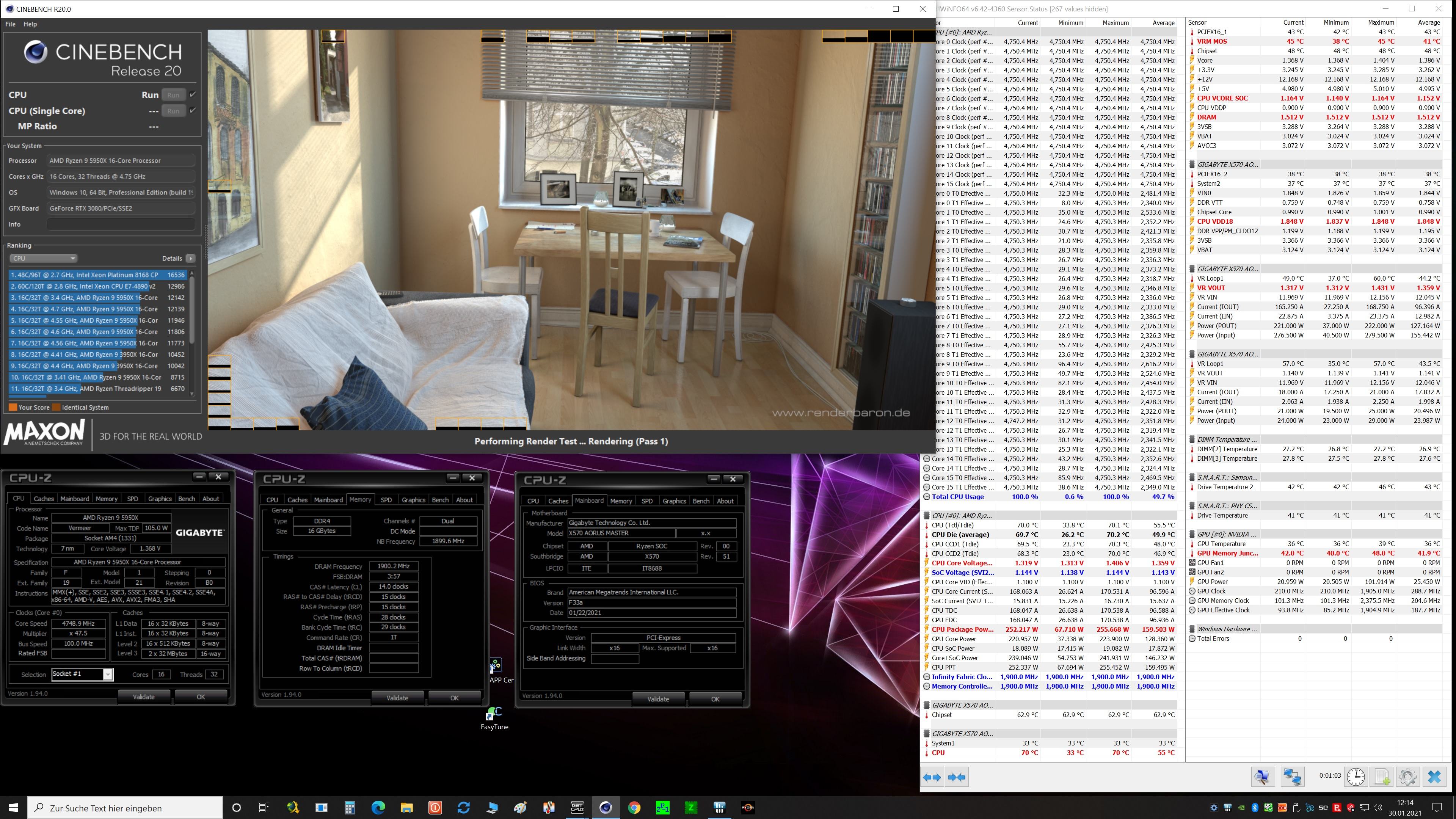Open ranking CPU dropdown in Cinebench
The image size is (1456, 819).
pos(43,258)
